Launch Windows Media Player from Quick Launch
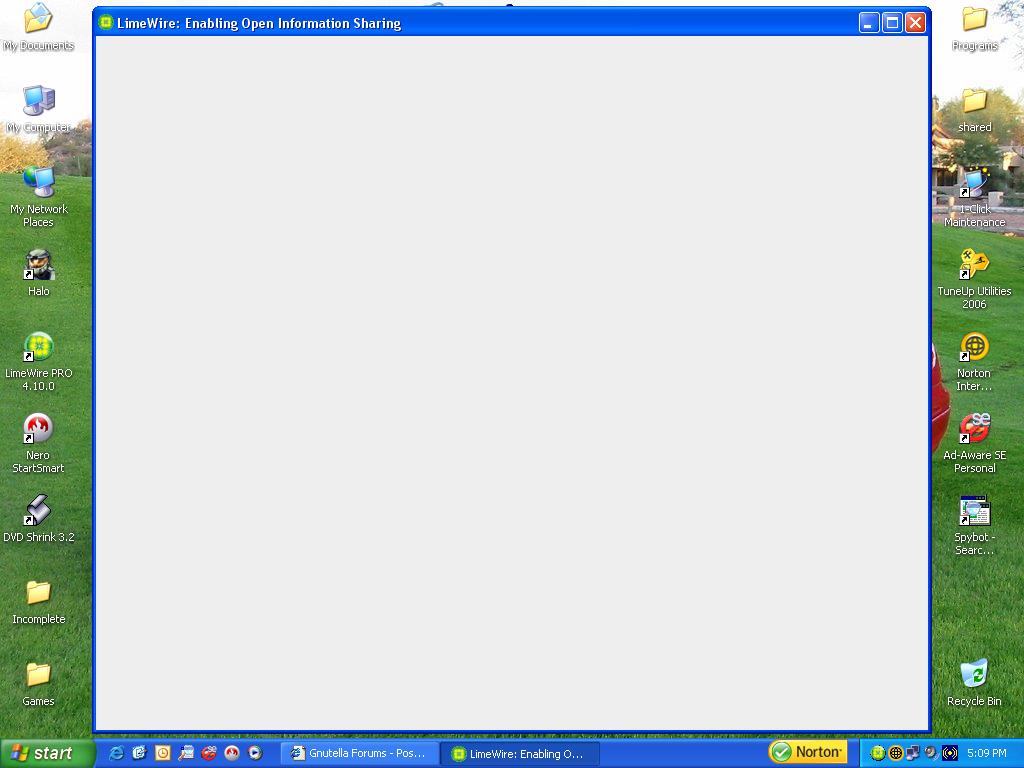 pos(255,753)
